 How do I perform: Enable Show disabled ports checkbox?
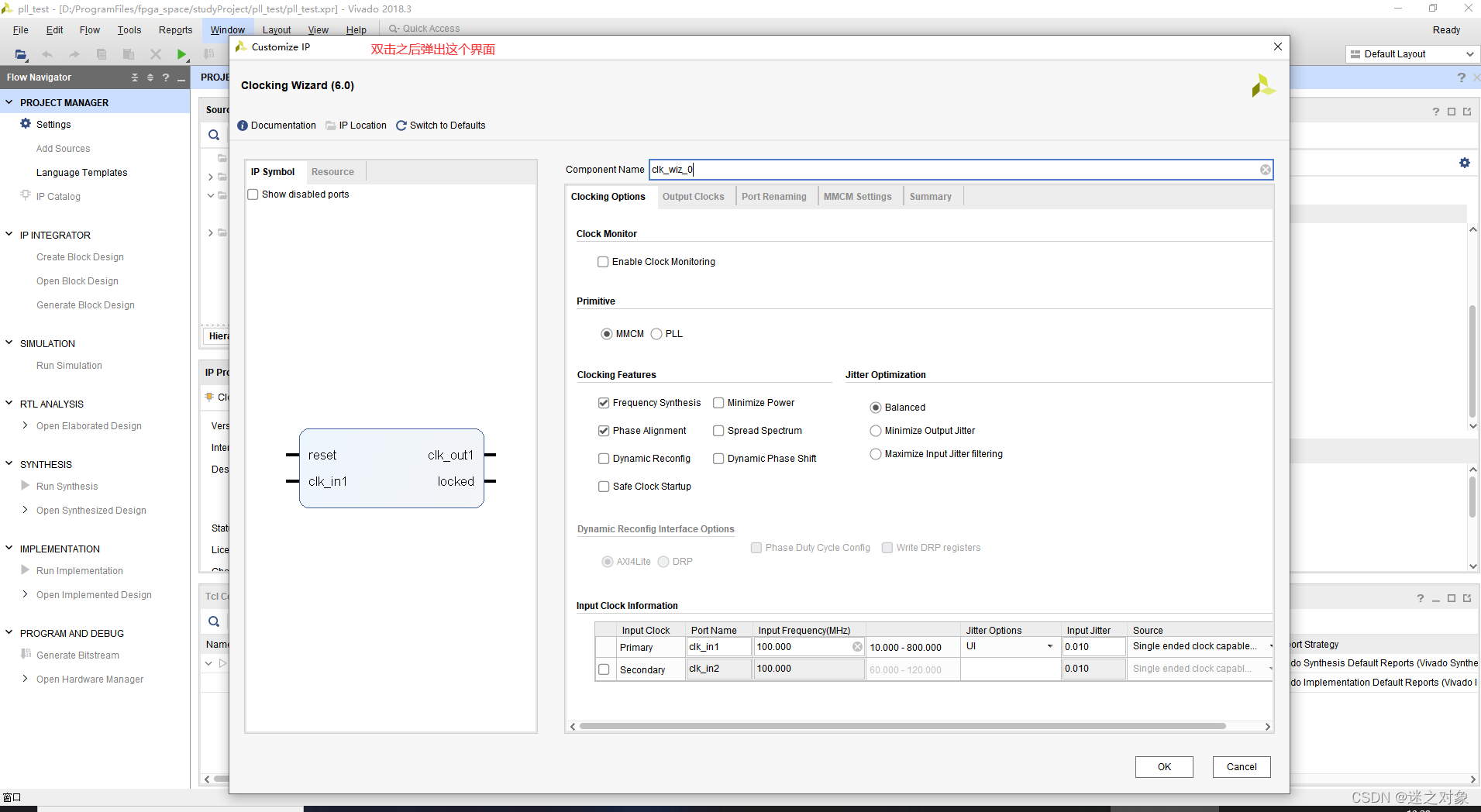253,194
